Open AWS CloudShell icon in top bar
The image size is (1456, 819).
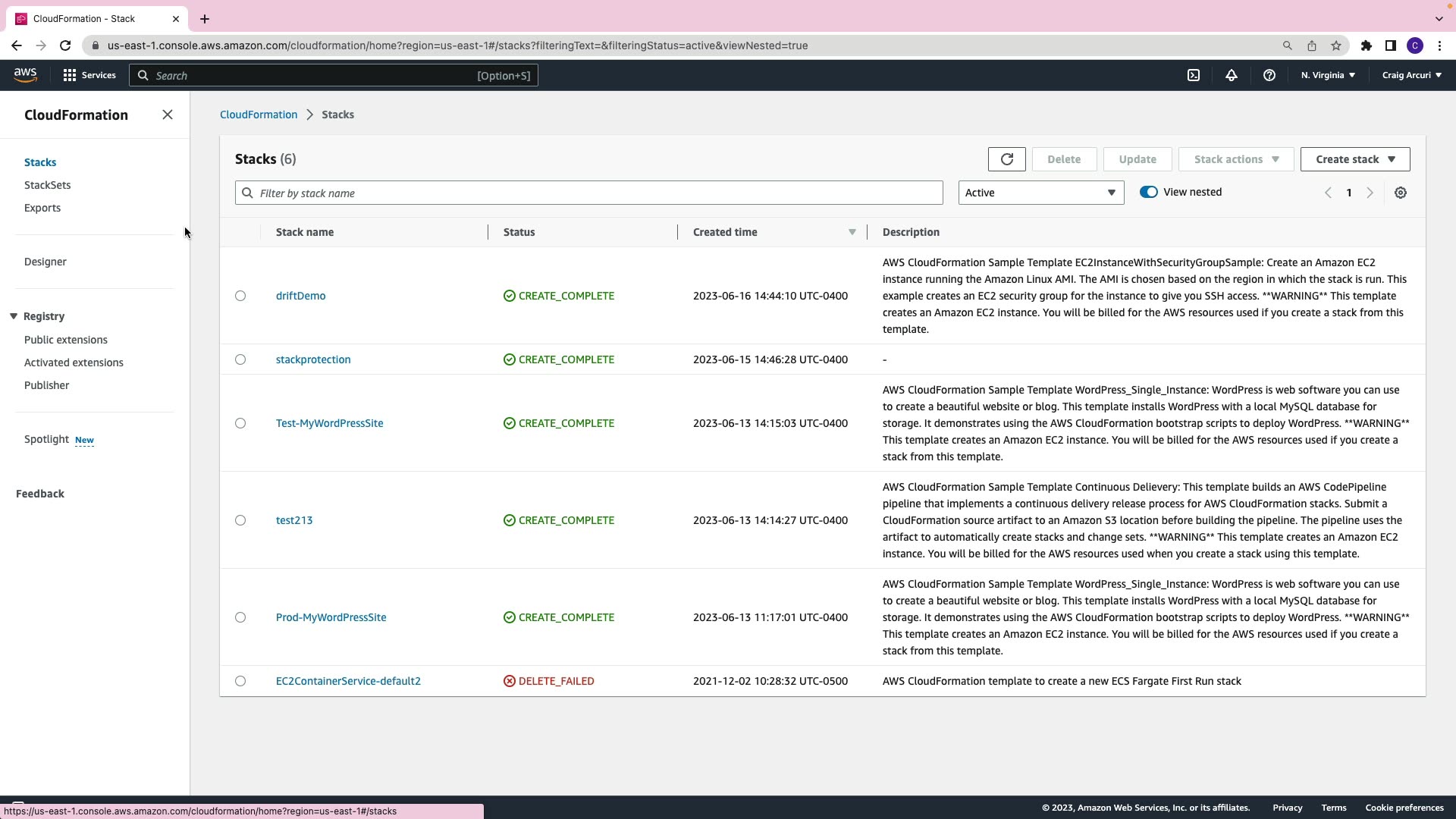(x=1193, y=75)
